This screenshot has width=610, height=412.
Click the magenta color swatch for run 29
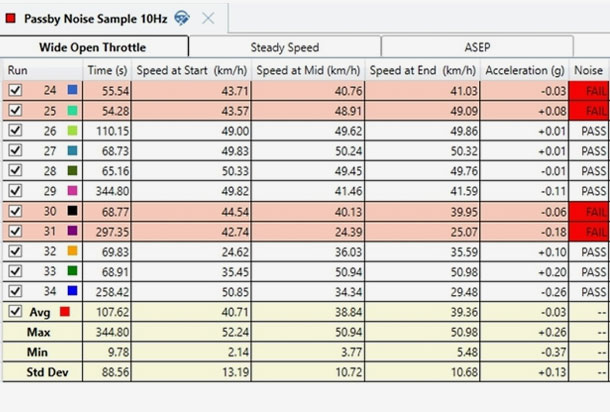click(x=71, y=190)
